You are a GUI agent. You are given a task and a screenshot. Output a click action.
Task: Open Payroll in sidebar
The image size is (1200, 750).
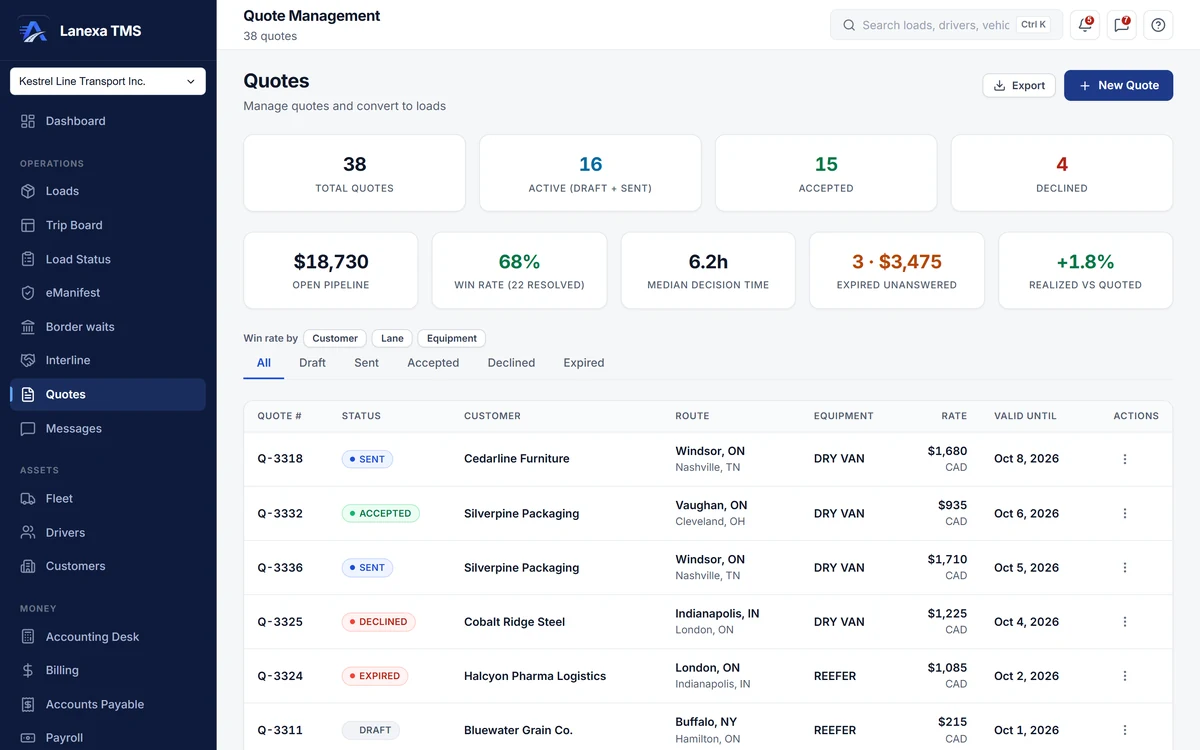click(x=108, y=738)
